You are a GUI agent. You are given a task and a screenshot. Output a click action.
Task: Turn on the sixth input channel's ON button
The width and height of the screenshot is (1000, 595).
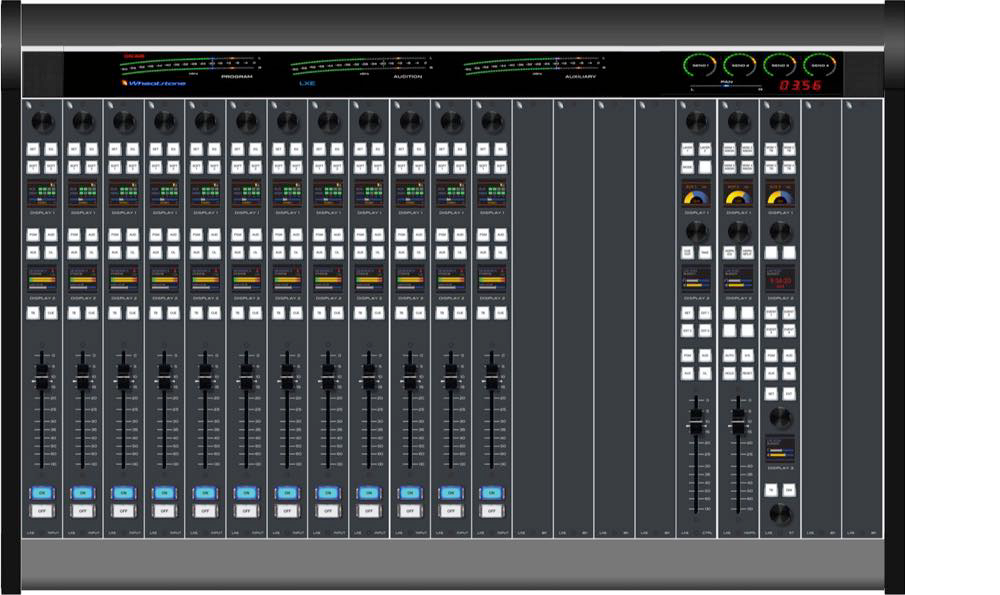tap(245, 492)
